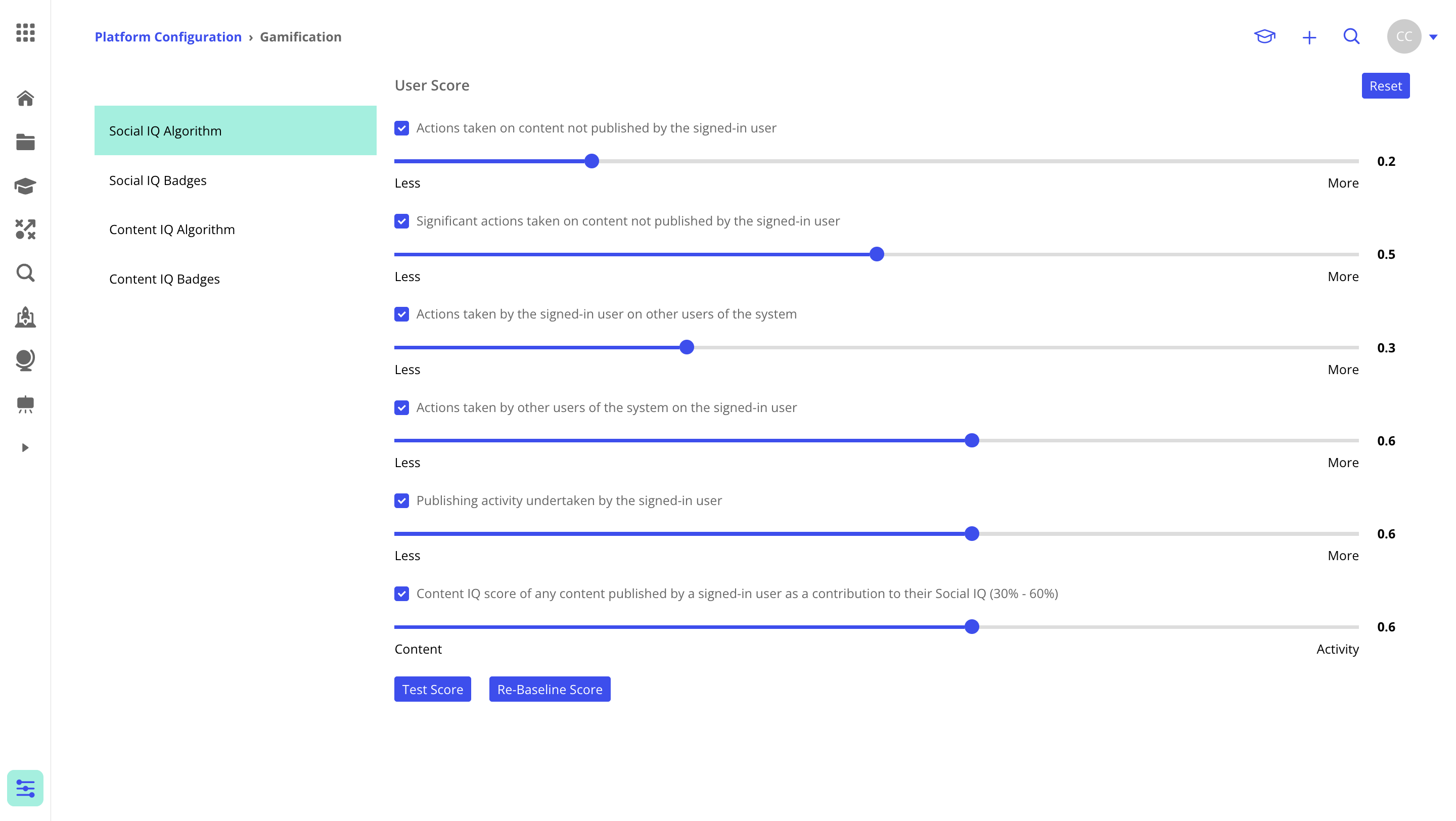
Task: Uncheck Publishing activity undertaken by signed-in user
Action: coord(402,500)
